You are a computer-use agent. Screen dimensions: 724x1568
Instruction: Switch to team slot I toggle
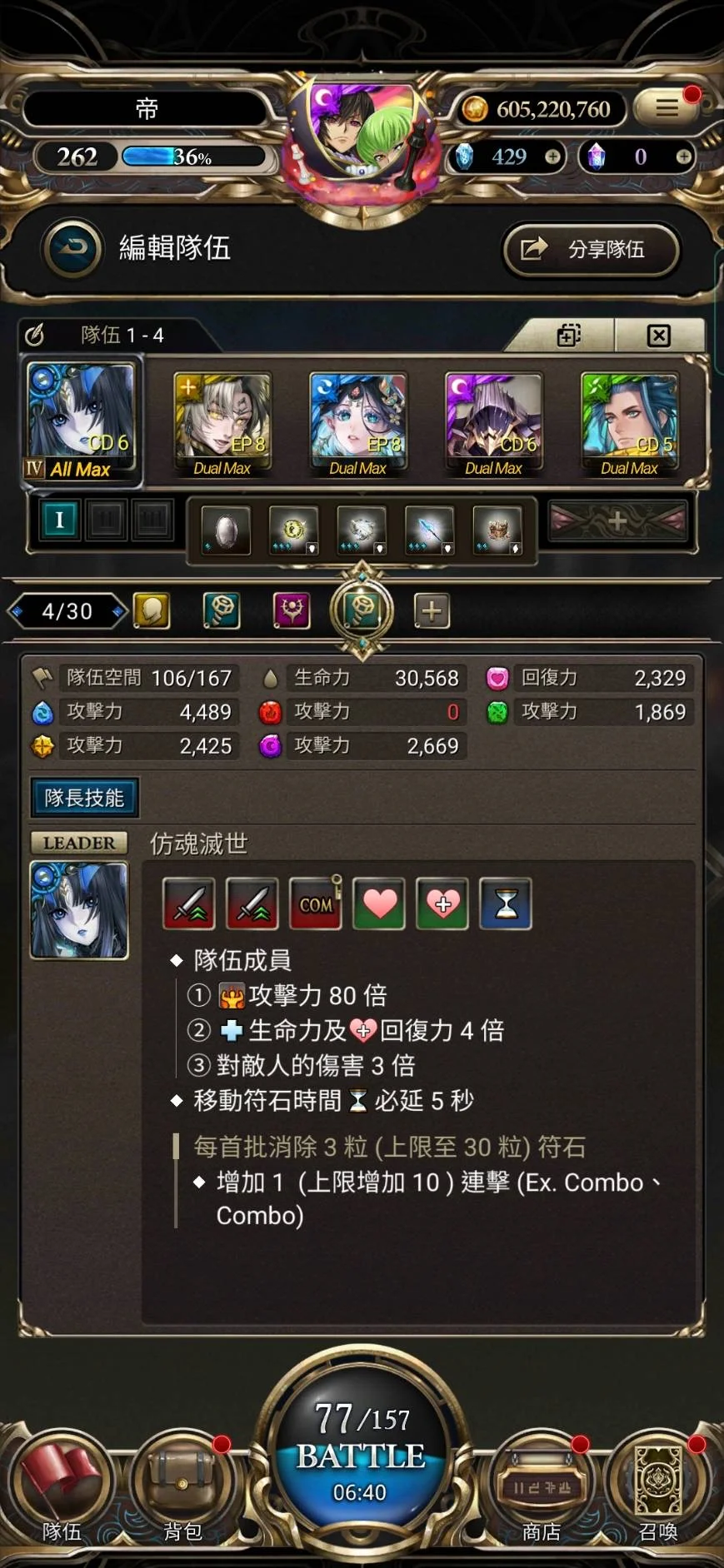coord(58,520)
